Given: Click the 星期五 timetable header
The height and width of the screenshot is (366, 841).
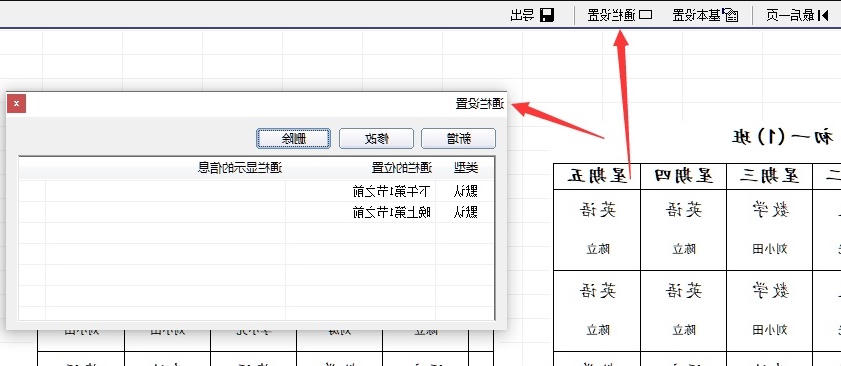Looking at the screenshot, I should coord(597,177).
